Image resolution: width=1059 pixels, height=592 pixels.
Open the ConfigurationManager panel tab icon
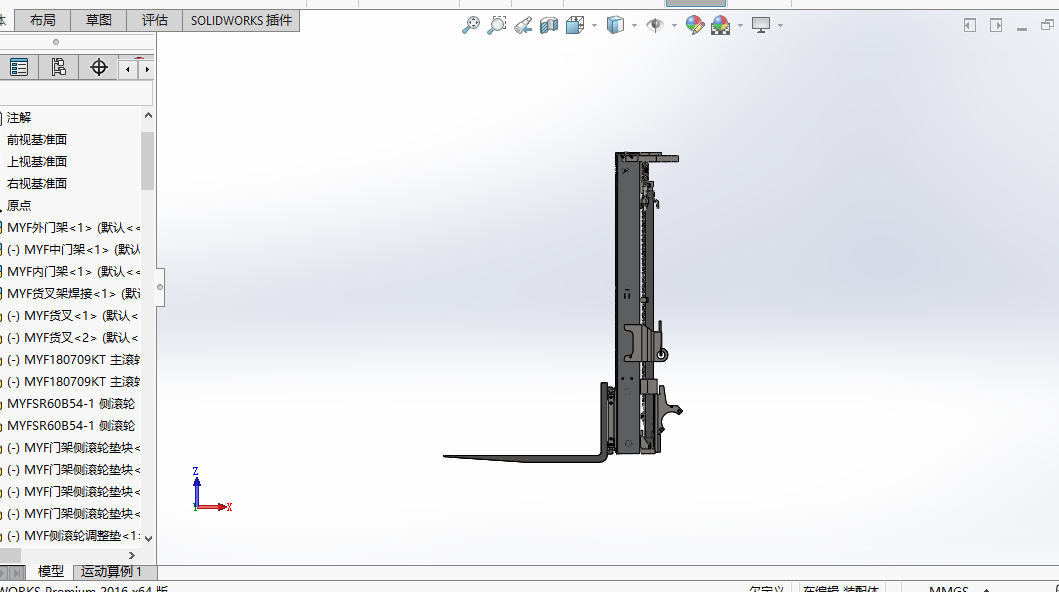[x=58, y=67]
